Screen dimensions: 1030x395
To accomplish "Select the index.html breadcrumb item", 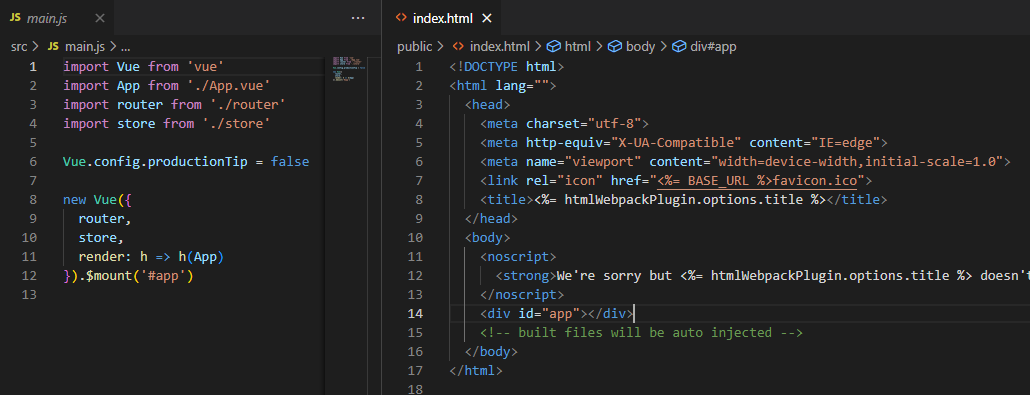I will [500, 47].
